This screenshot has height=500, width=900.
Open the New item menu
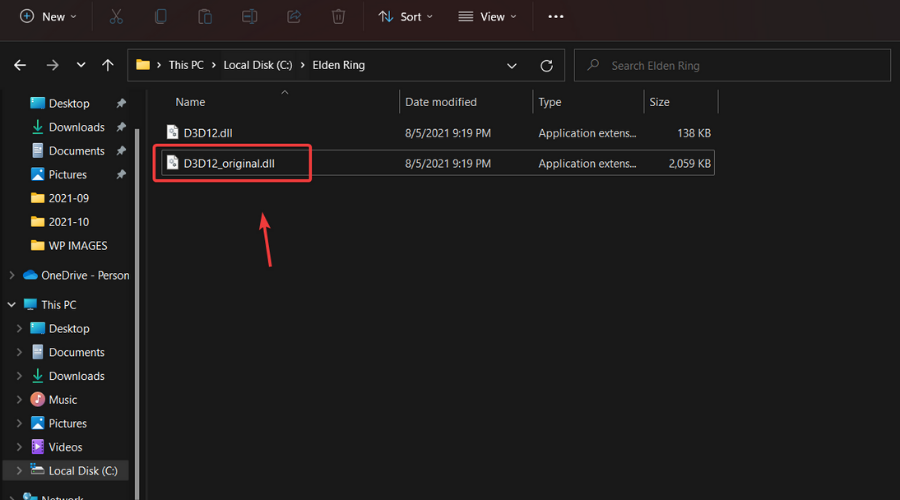(x=48, y=17)
